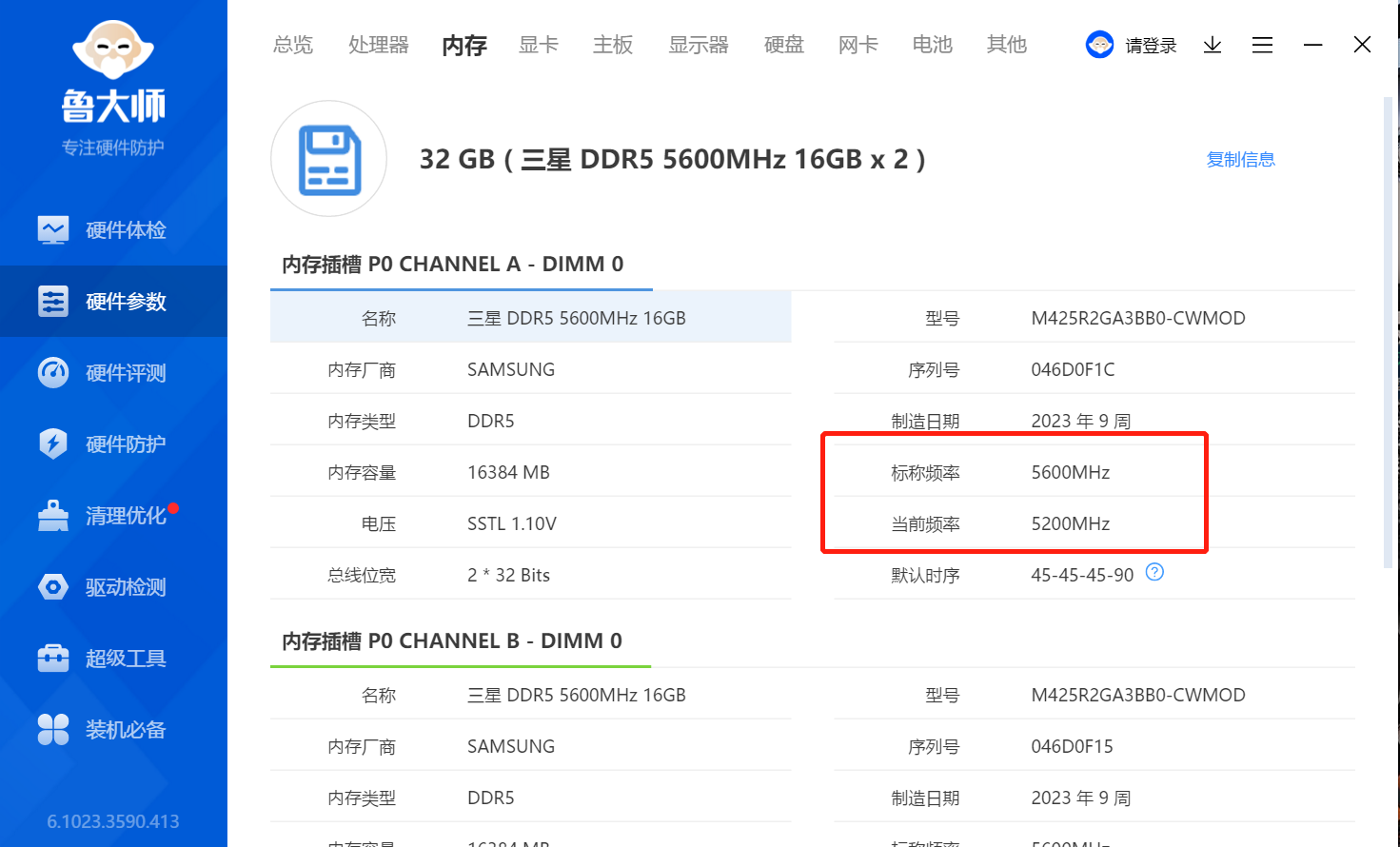Screen dimensions: 1400x847
Task: Click the 名称 row in Channel A
Action: click(x=531, y=318)
